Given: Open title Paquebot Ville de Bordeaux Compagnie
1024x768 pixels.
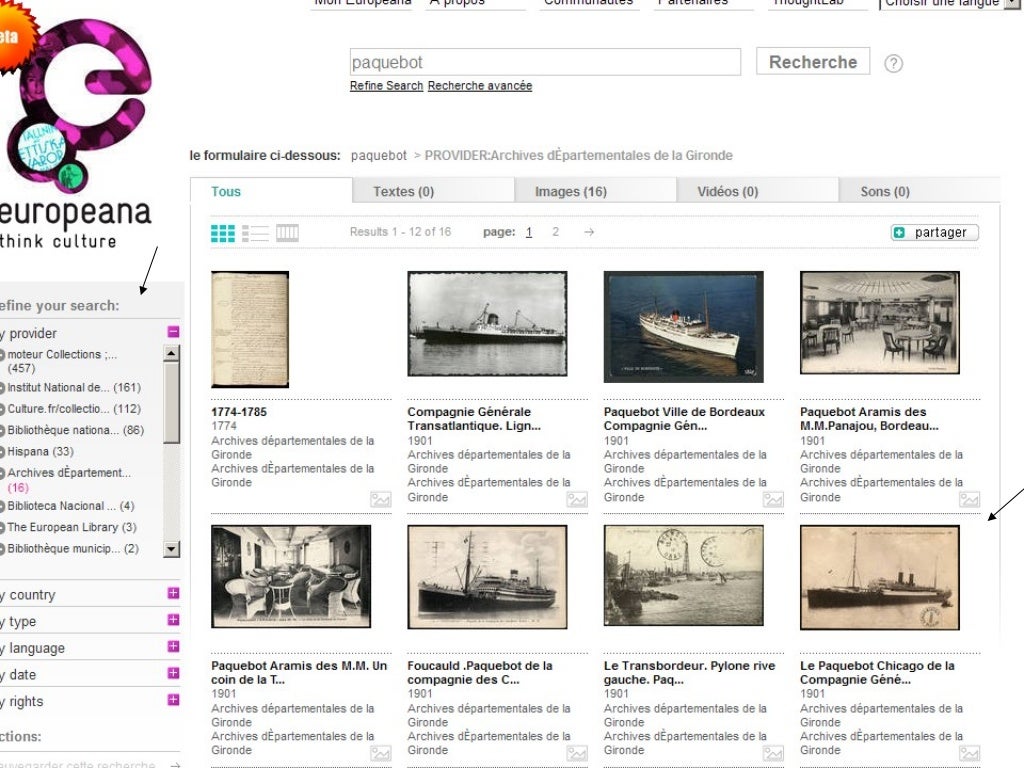Looking at the screenshot, I should tap(684, 419).
